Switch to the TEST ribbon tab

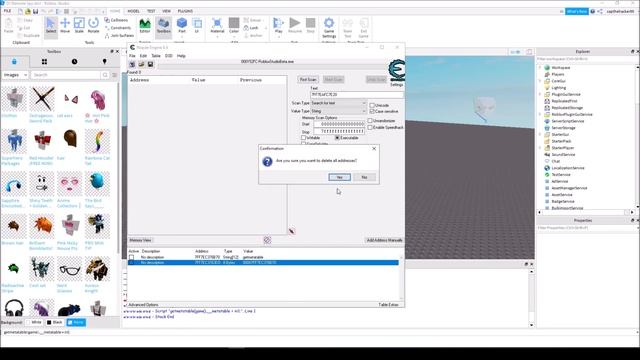[x=151, y=11]
